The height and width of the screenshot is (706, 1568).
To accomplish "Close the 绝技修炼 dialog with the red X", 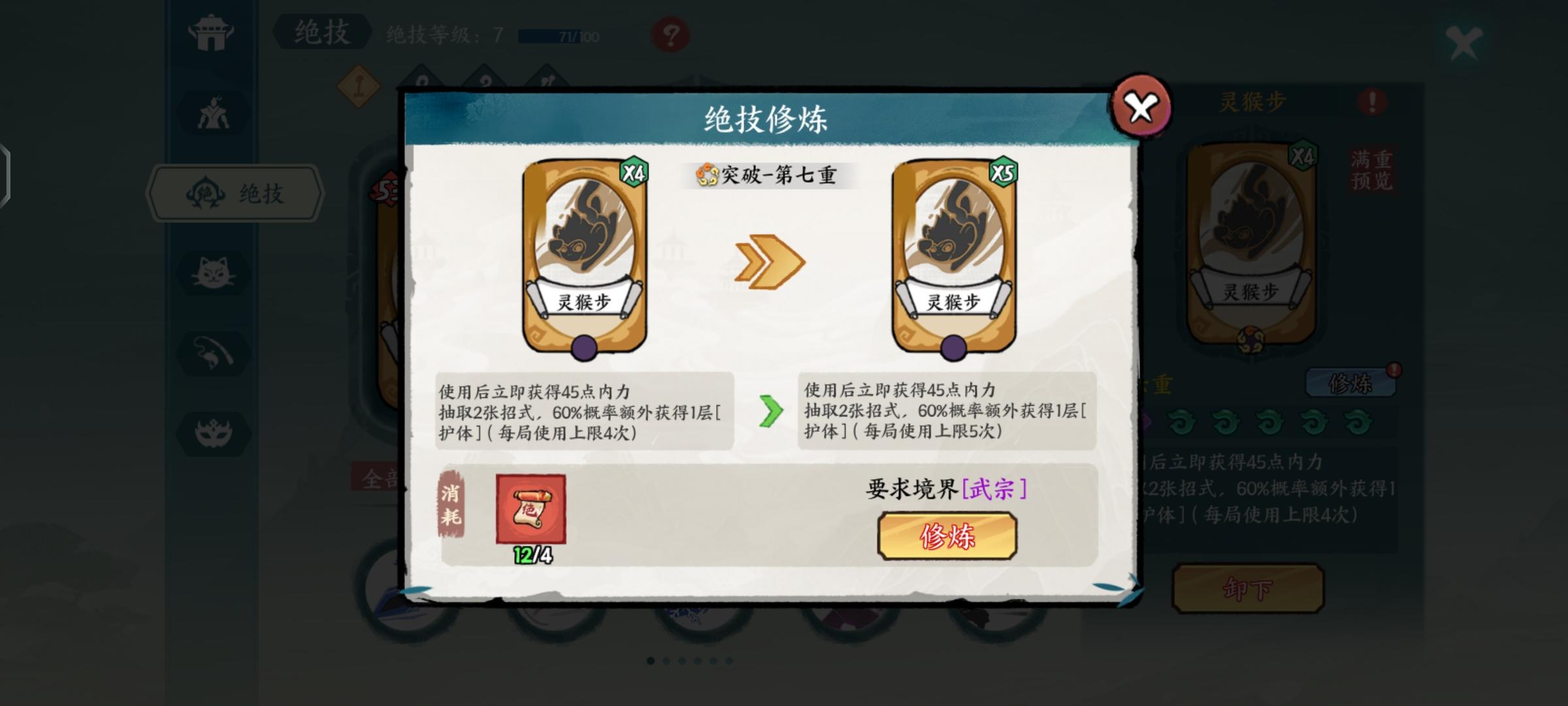I will pyautogui.click(x=1141, y=108).
